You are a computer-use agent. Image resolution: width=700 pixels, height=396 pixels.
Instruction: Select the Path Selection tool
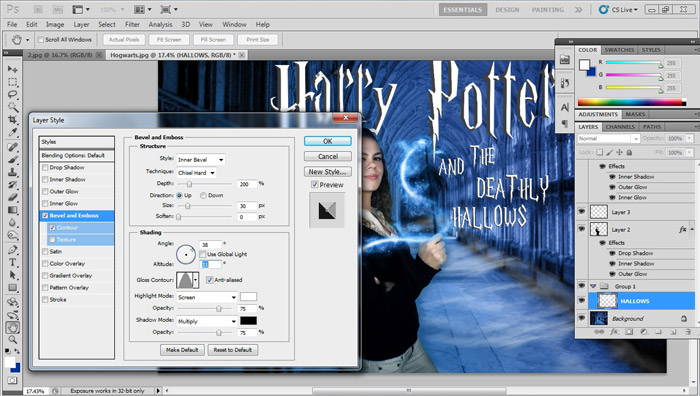[12, 275]
